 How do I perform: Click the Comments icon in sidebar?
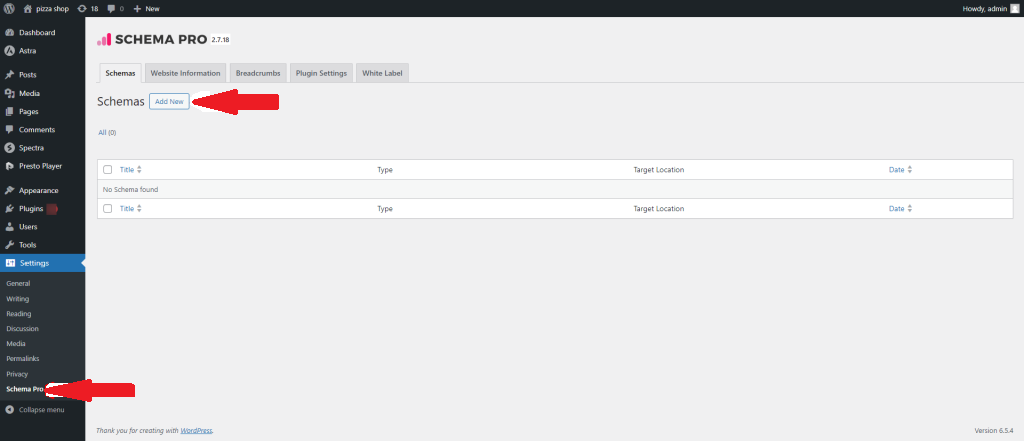10,130
